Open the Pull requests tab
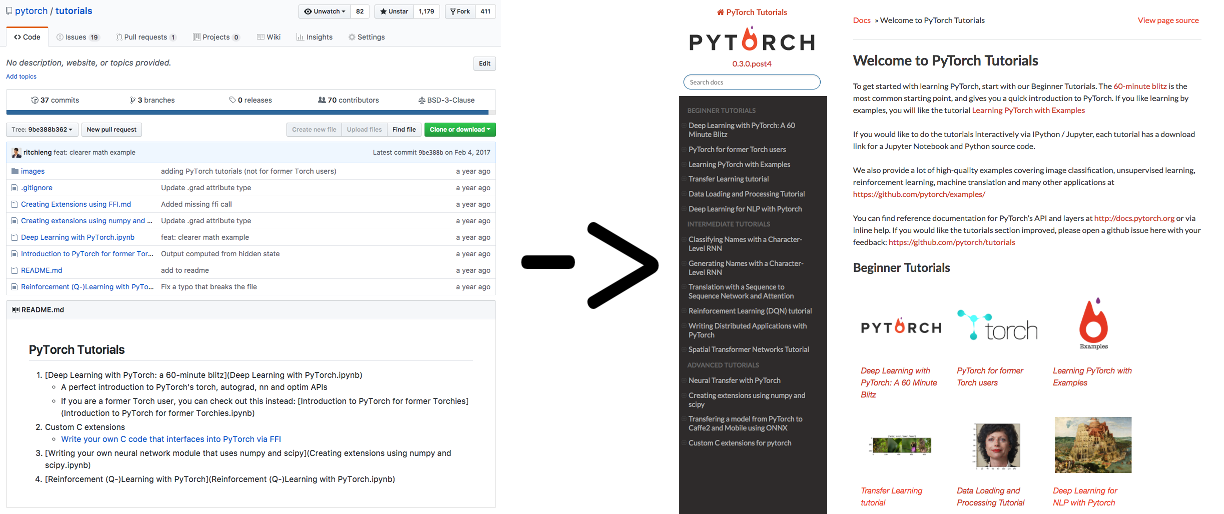The width and height of the screenshot is (1224, 514). [x=145, y=37]
